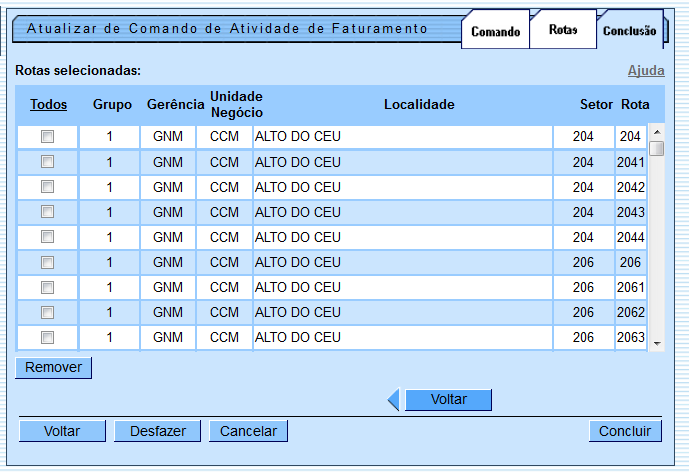The width and height of the screenshot is (689, 472).
Task: Open the Rotas tab
Action: [563, 30]
